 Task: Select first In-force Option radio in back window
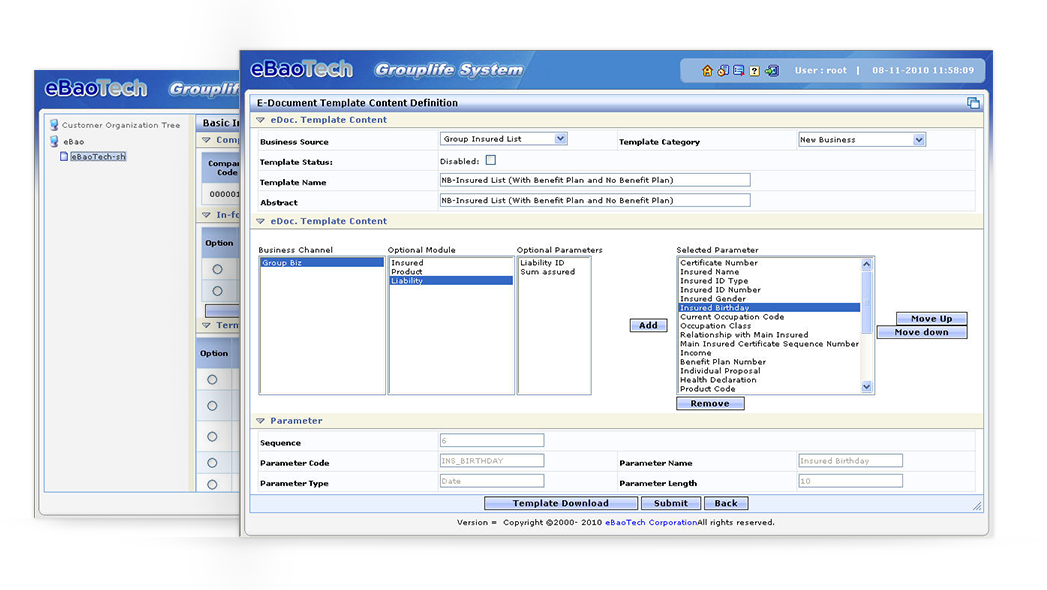(217, 269)
